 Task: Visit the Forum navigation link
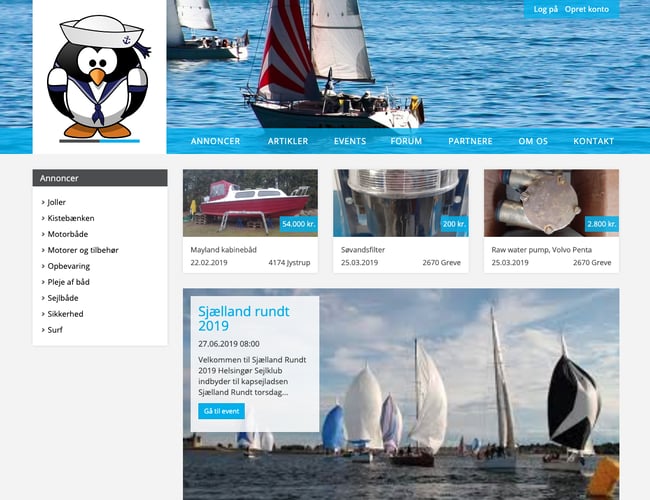pyautogui.click(x=406, y=141)
